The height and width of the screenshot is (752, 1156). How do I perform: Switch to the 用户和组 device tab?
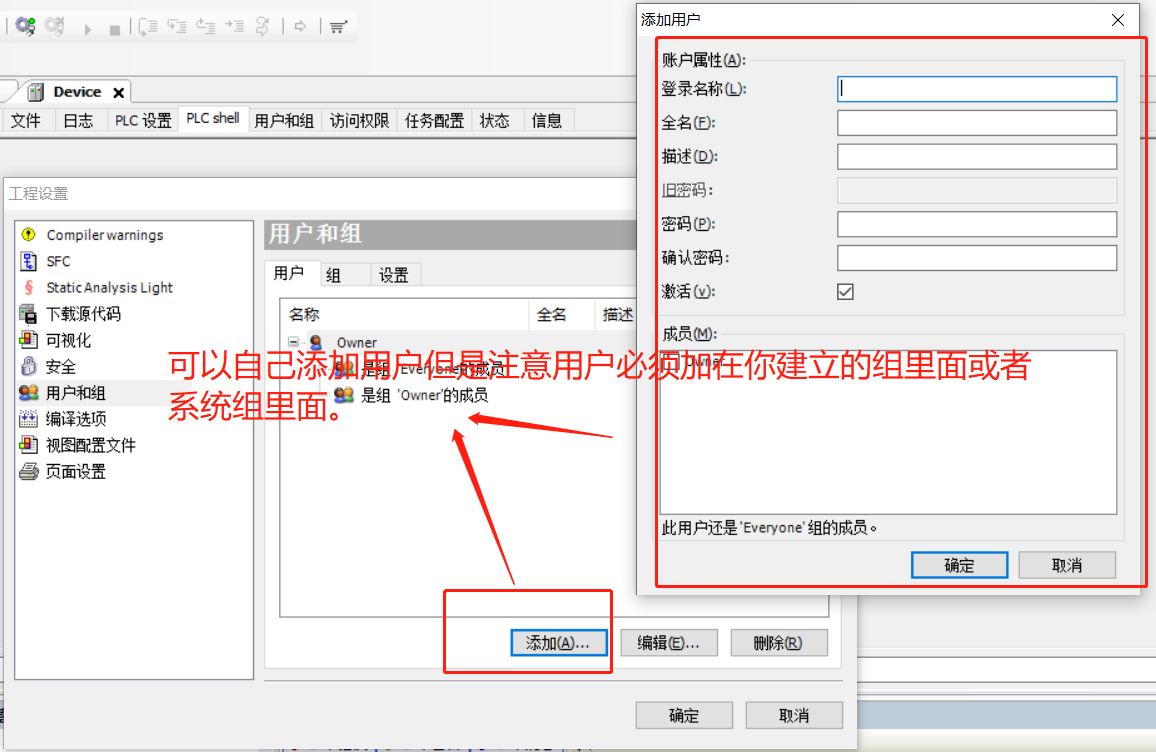pyautogui.click(x=284, y=120)
